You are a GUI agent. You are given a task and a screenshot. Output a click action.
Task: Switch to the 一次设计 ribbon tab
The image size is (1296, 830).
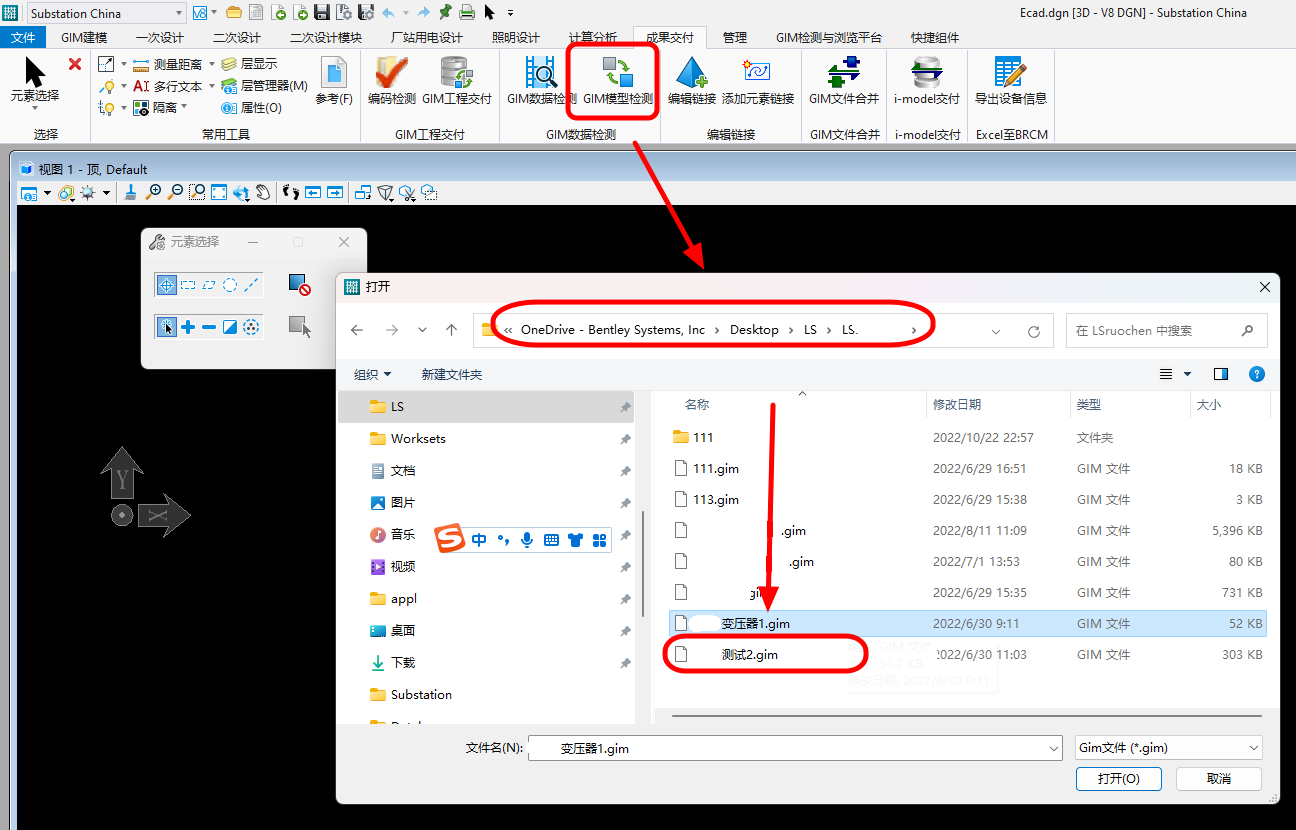[x=160, y=38]
